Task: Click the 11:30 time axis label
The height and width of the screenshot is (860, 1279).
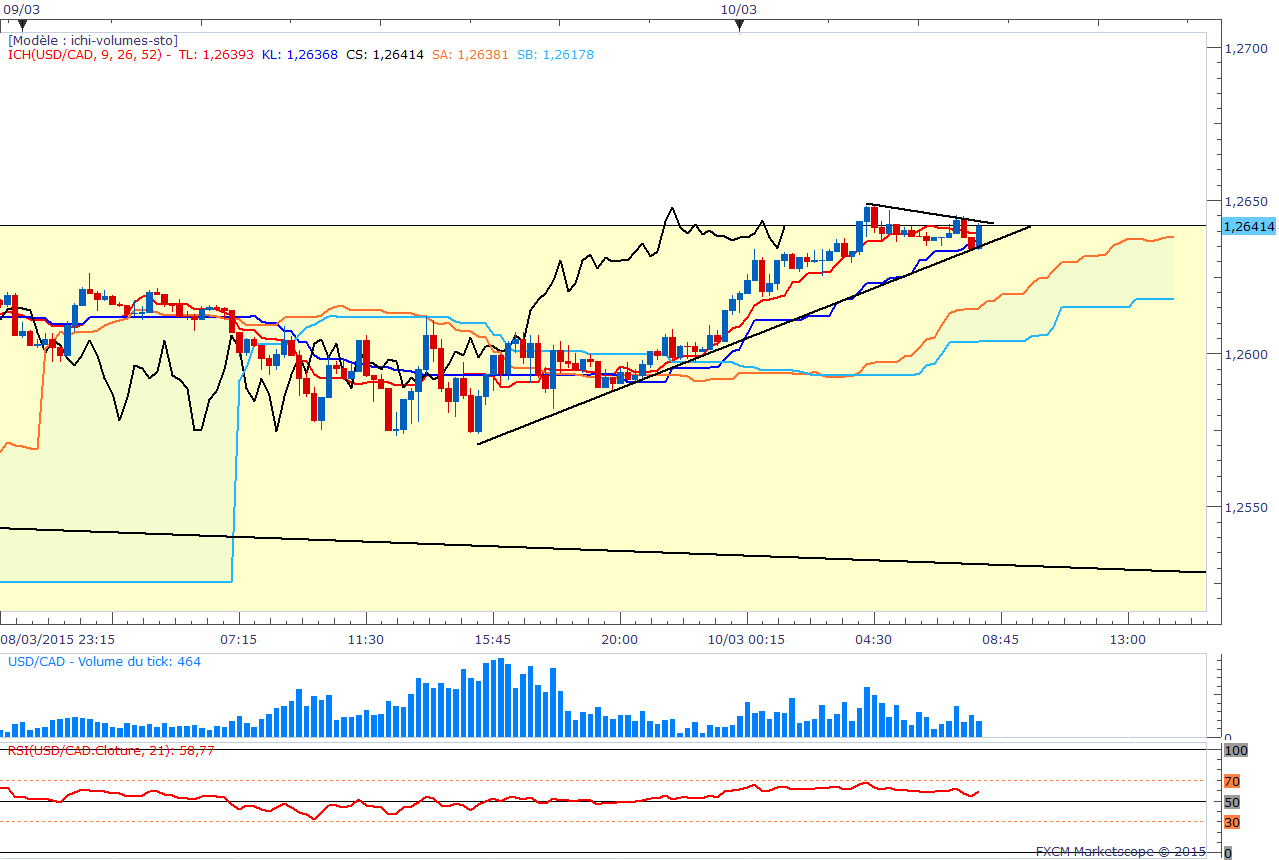Action: pyautogui.click(x=366, y=639)
